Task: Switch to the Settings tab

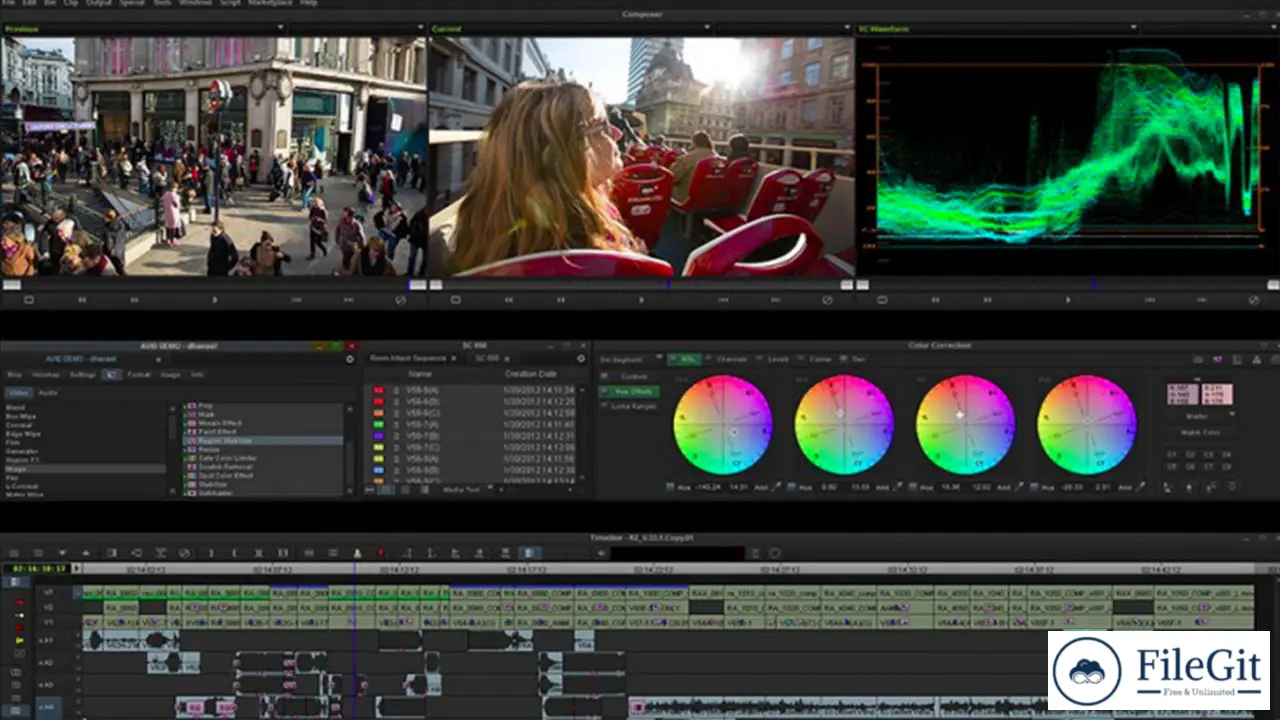Action: tap(83, 375)
